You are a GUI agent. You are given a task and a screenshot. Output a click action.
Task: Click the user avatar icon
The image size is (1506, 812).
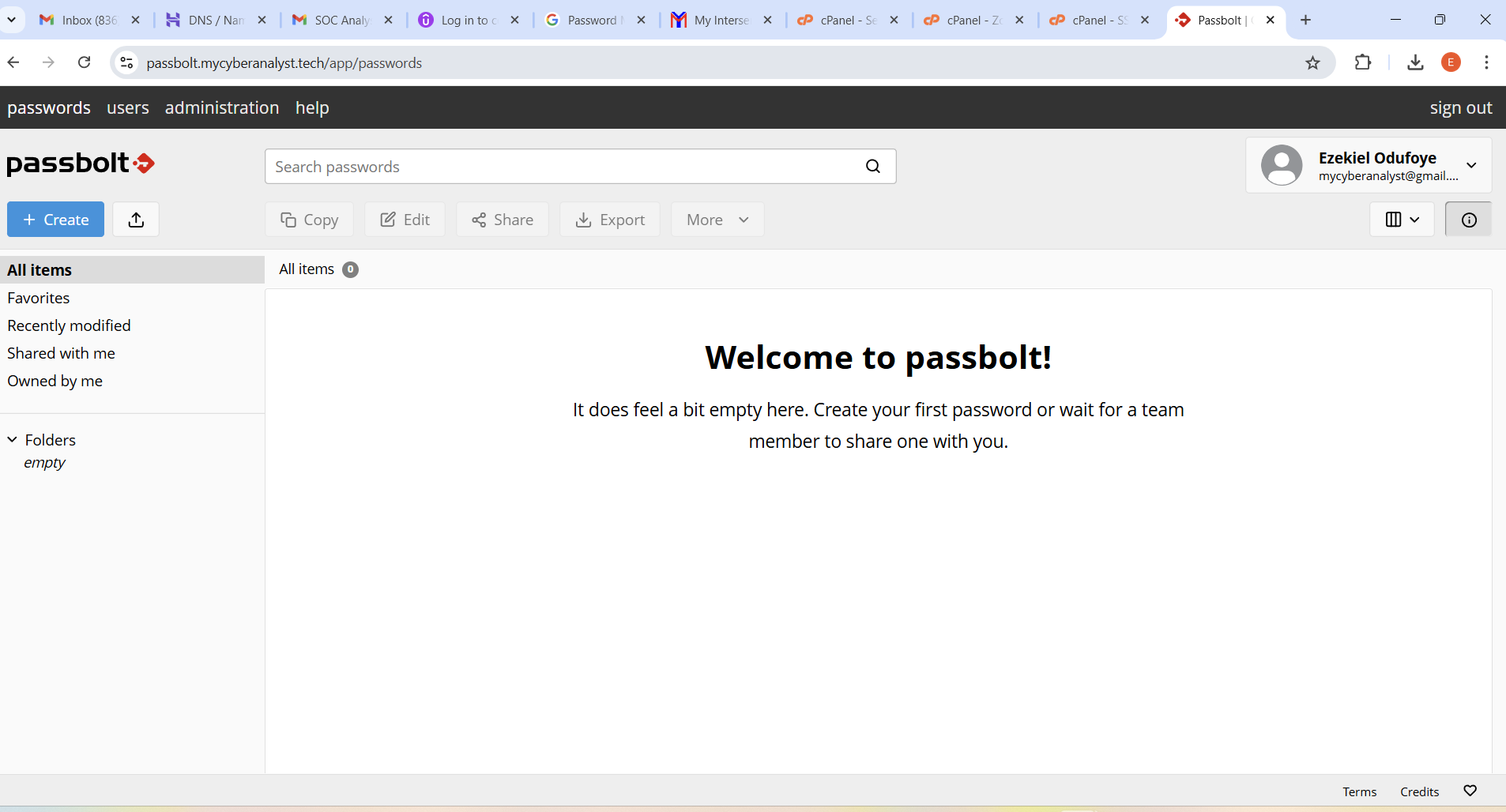point(1281,165)
